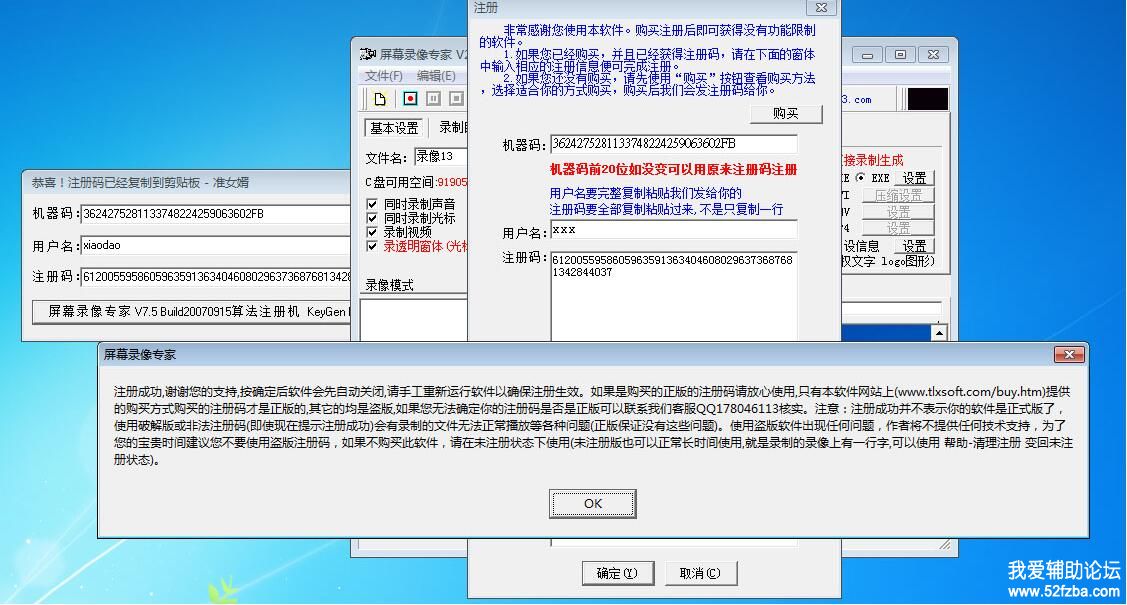
Task: Toggle 同时录制光标 checkbox
Action: click(372, 218)
